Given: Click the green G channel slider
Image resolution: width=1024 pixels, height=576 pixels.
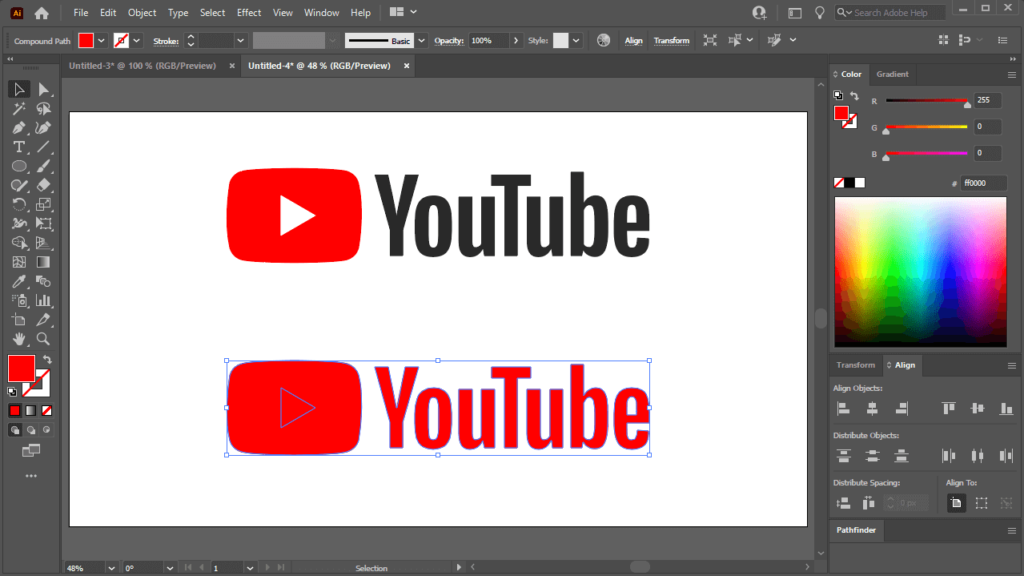Looking at the screenshot, I should point(925,127).
